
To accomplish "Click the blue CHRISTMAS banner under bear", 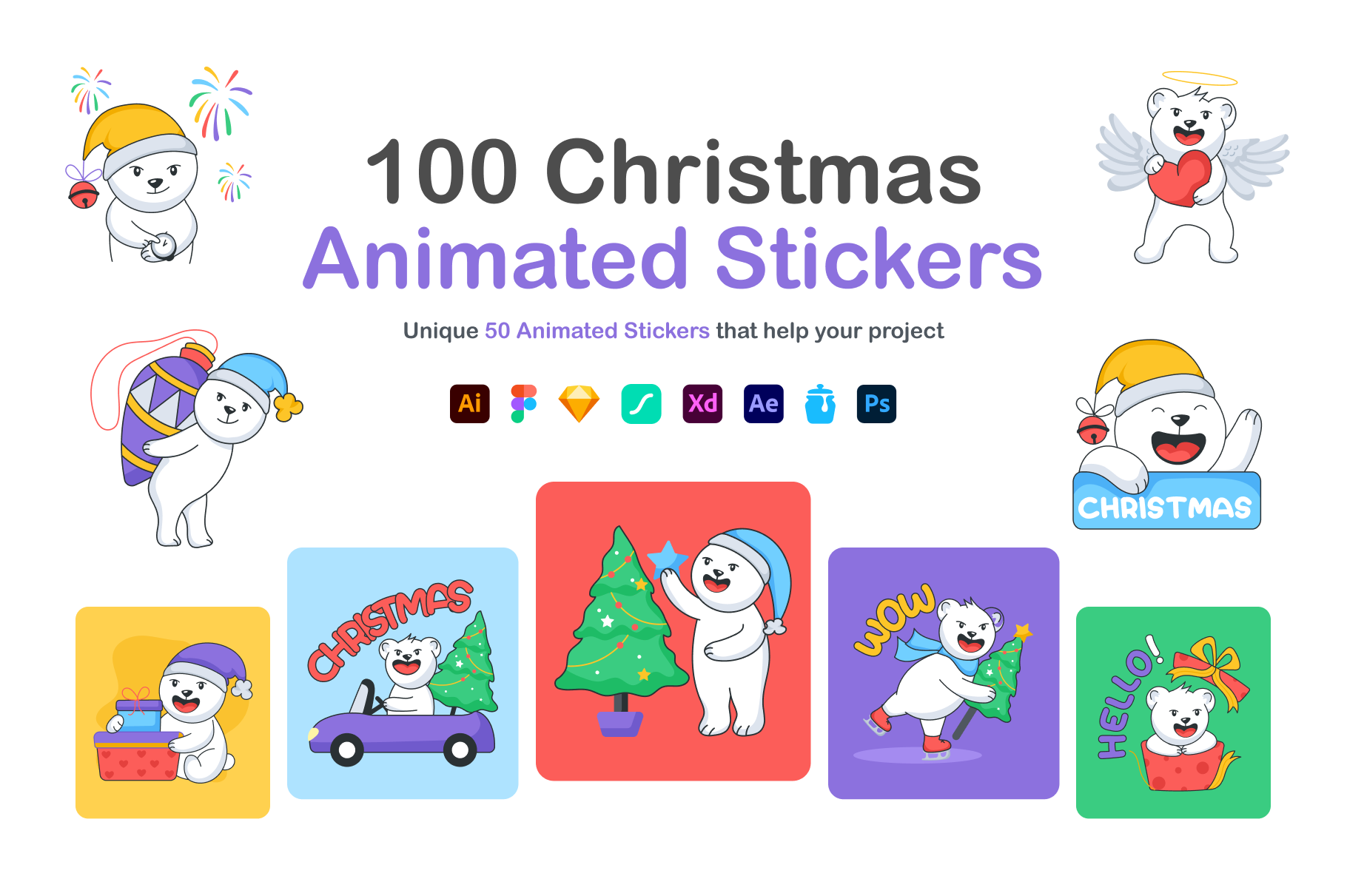I will coord(1166,502).
